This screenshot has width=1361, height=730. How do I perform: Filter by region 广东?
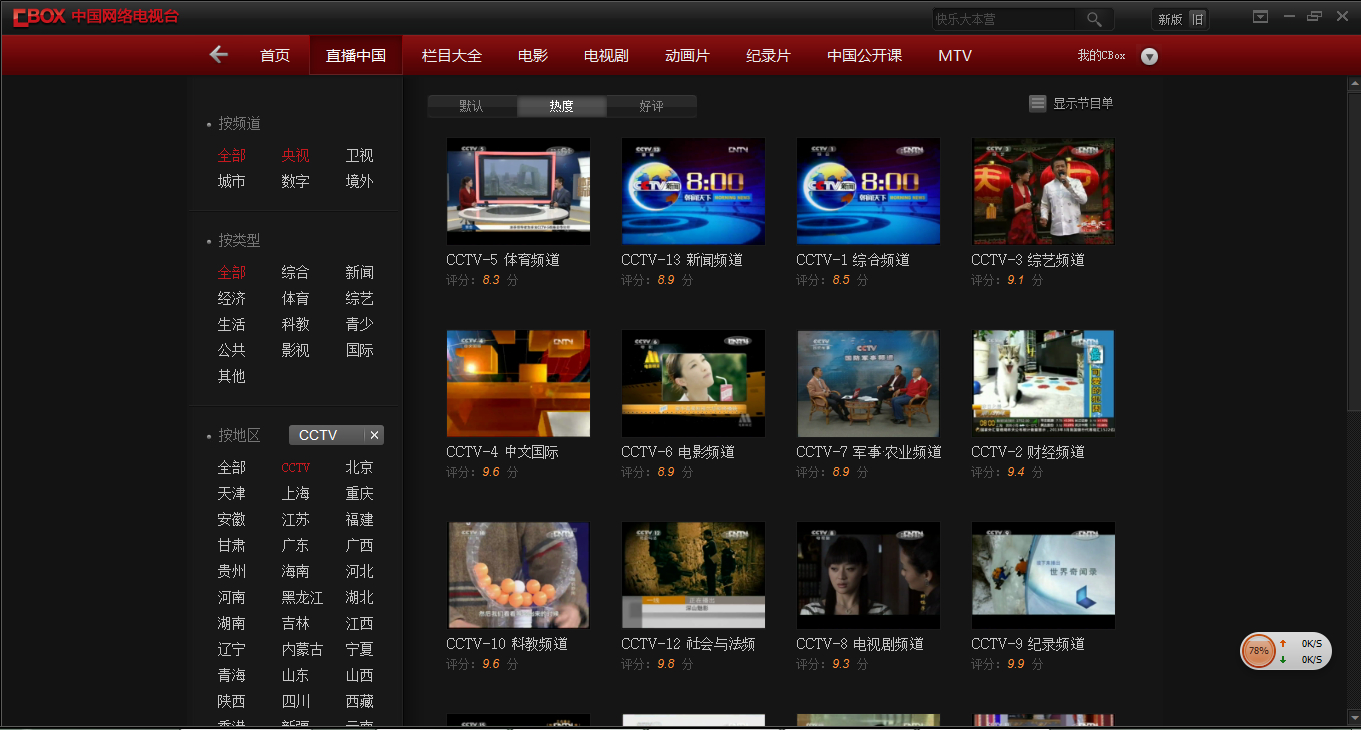coord(295,545)
